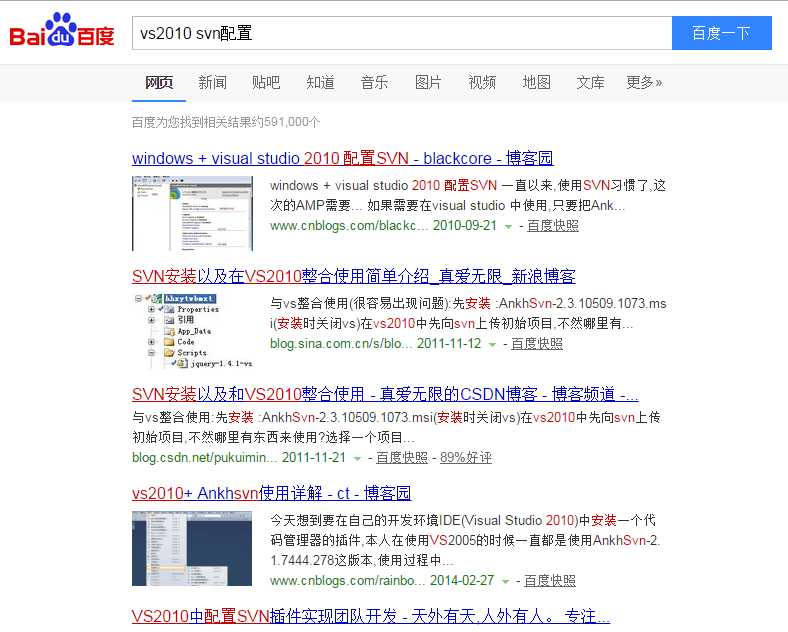Screen dimensions: 788x632
Task: Expand the dropdown arrow after 2010-09-21
Action: [508, 227]
